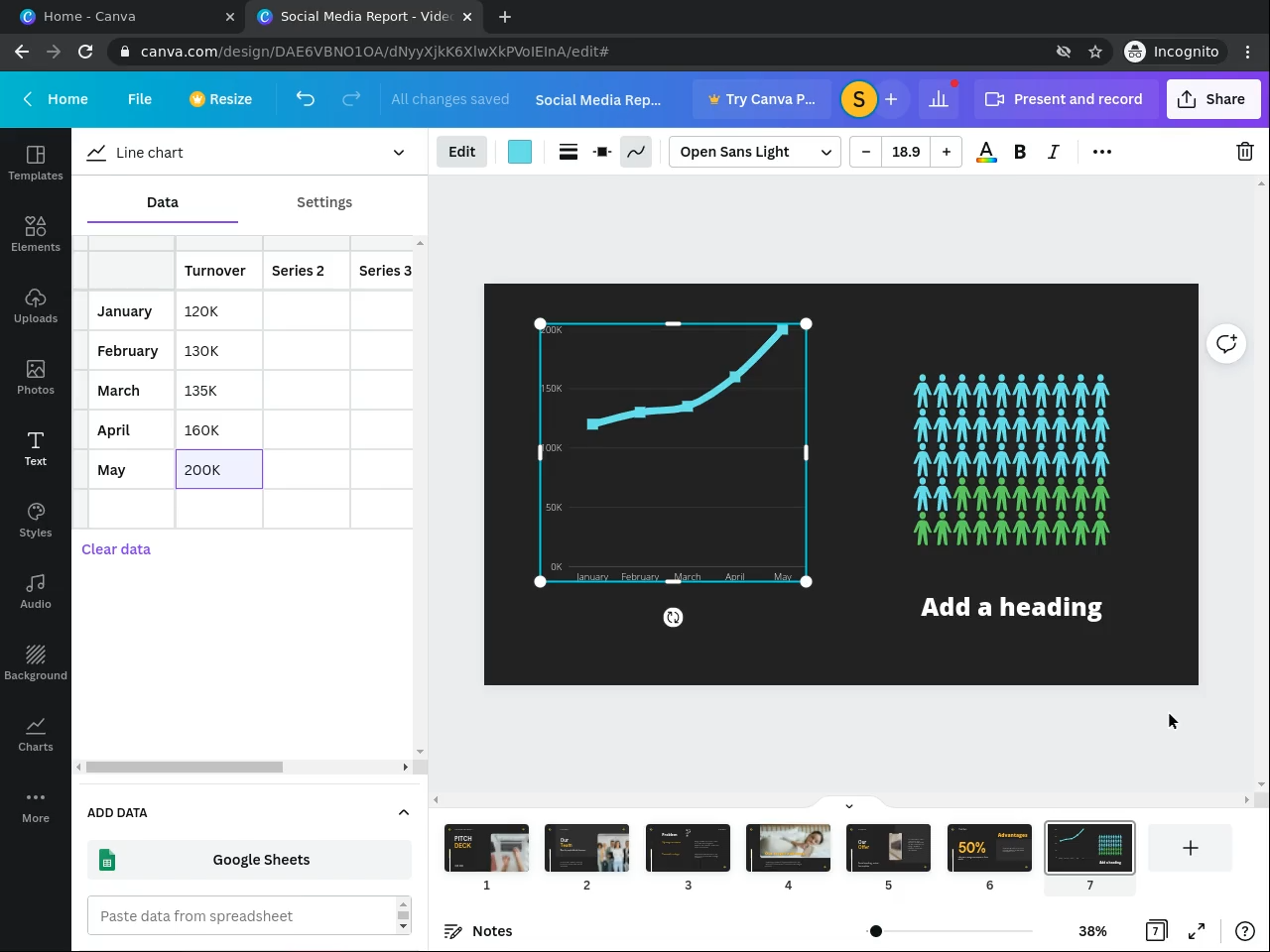Image resolution: width=1270 pixels, height=952 pixels.
Task: Open the Uploads sidebar panel
Action: tap(36, 305)
